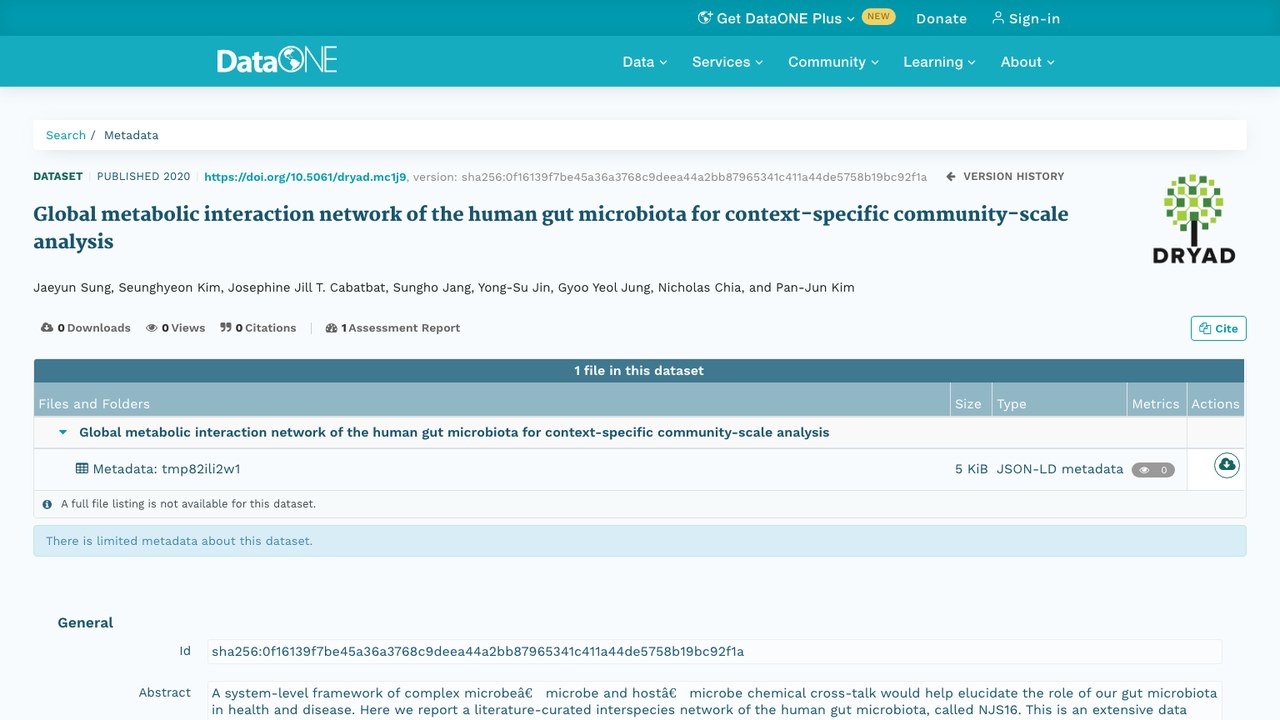Go to Version History
The image size is (1280, 720).
pyautogui.click(x=1005, y=176)
